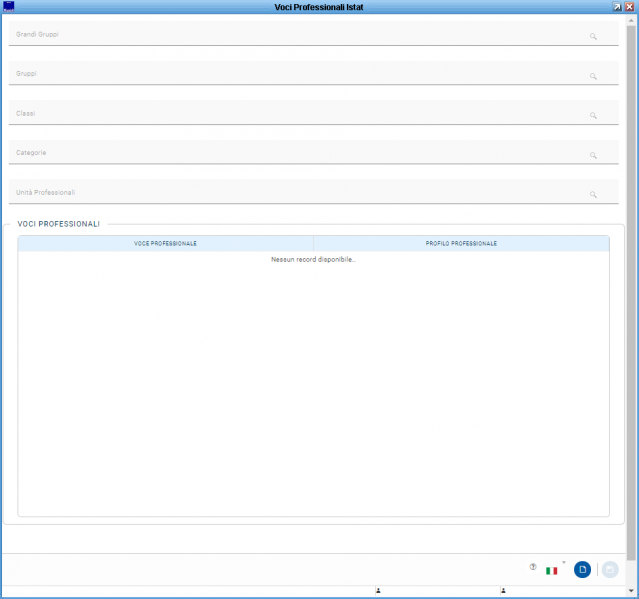639x599 pixels.
Task: Detach the window using the title bar arrow icon
Action: (617, 7)
